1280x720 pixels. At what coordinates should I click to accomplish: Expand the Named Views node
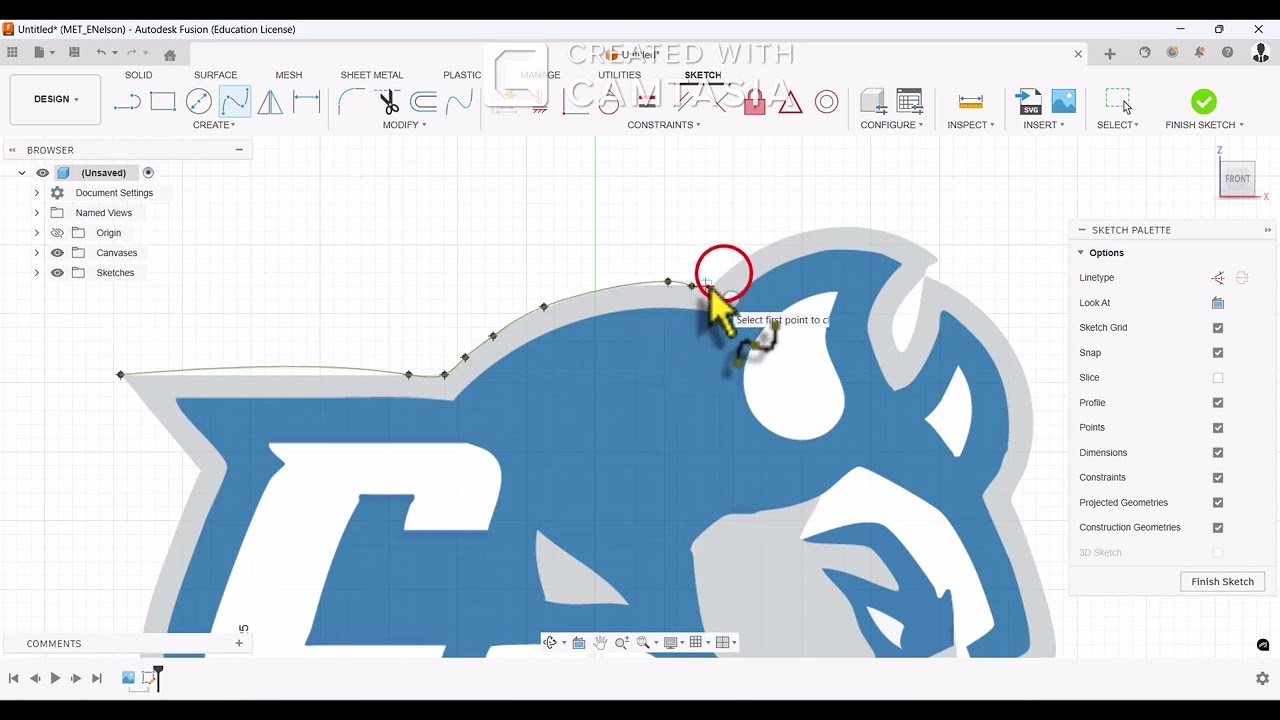[x=37, y=213]
